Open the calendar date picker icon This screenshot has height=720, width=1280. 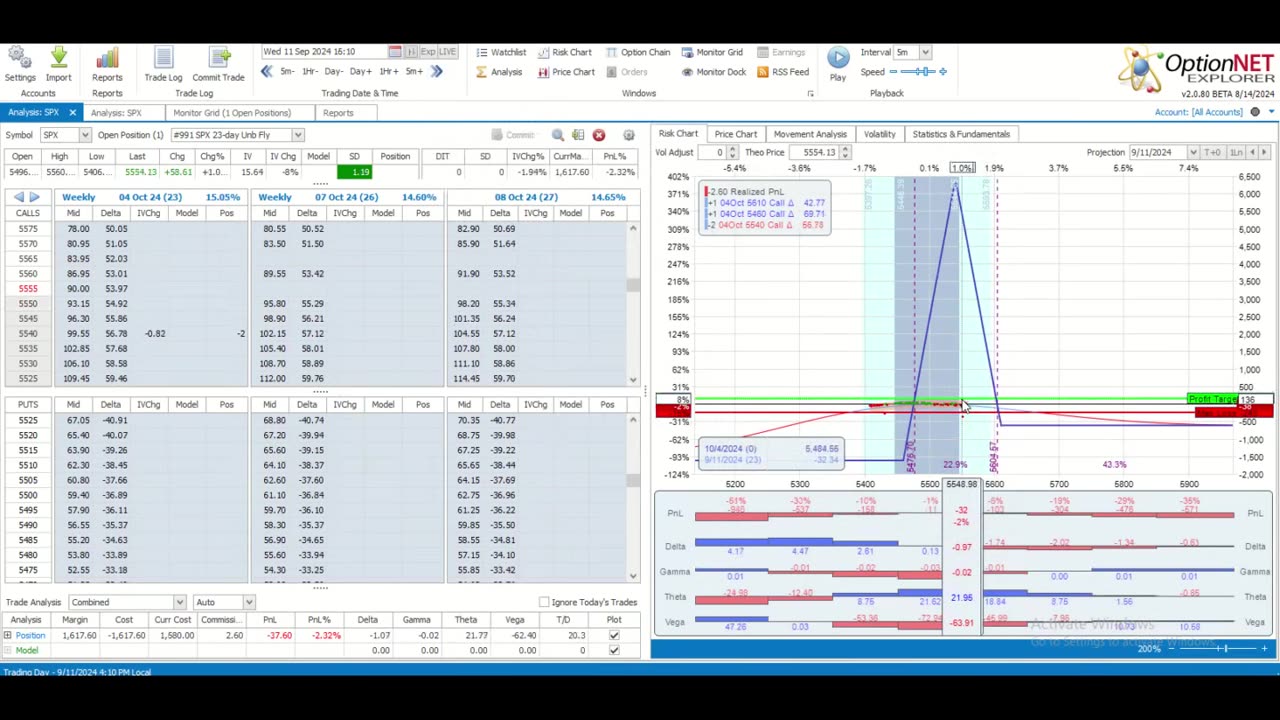pos(395,52)
